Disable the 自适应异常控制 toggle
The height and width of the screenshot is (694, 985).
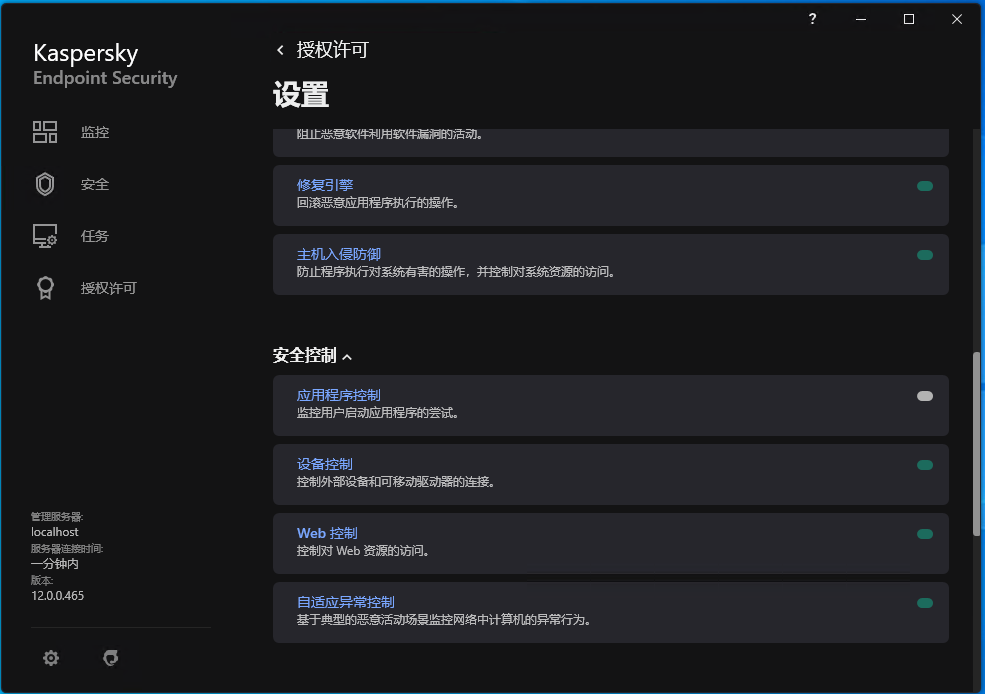[x=925, y=604]
